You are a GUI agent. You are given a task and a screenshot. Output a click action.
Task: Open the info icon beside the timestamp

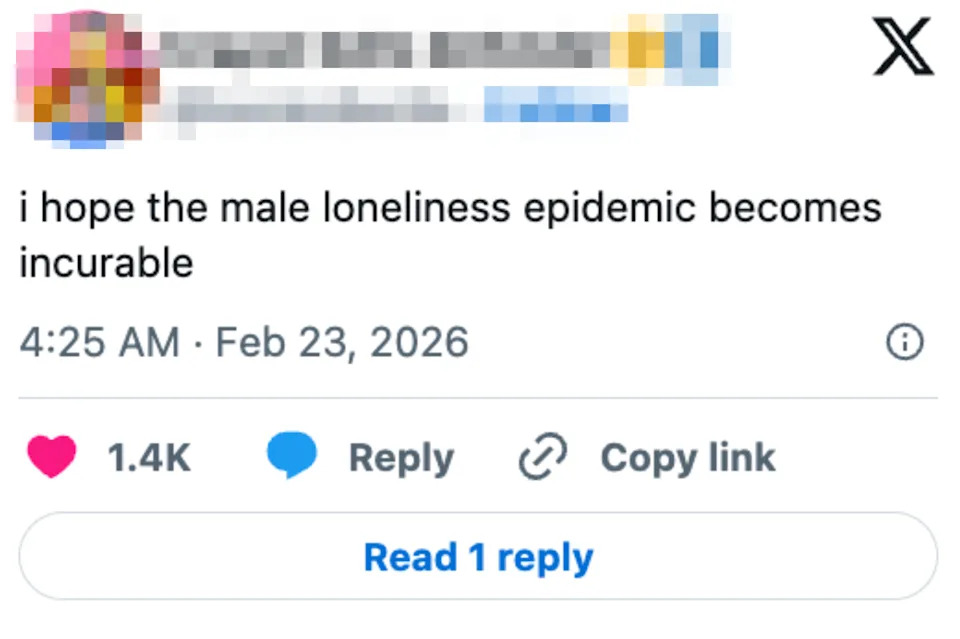click(904, 341)
